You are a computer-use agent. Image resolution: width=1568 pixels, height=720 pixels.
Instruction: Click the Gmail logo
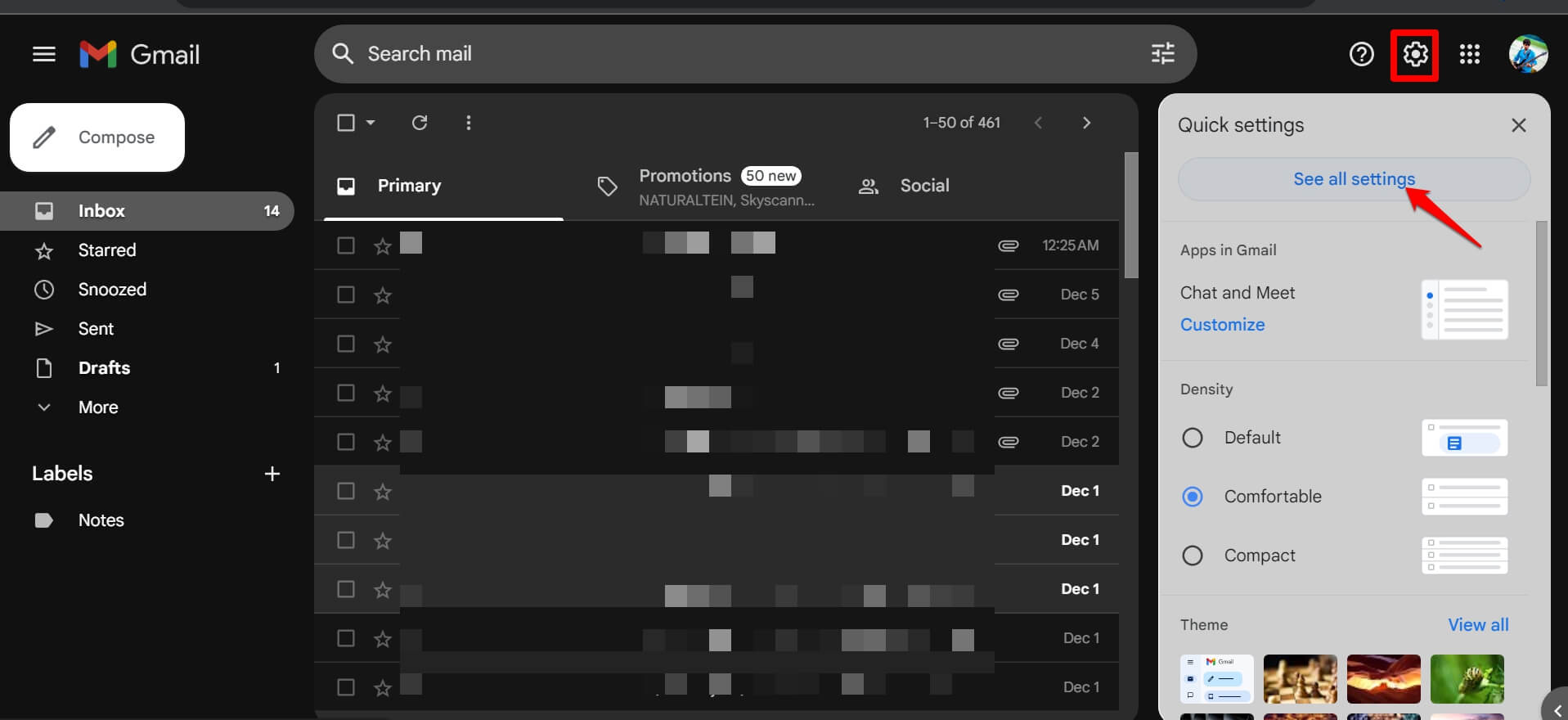(140, 54)
